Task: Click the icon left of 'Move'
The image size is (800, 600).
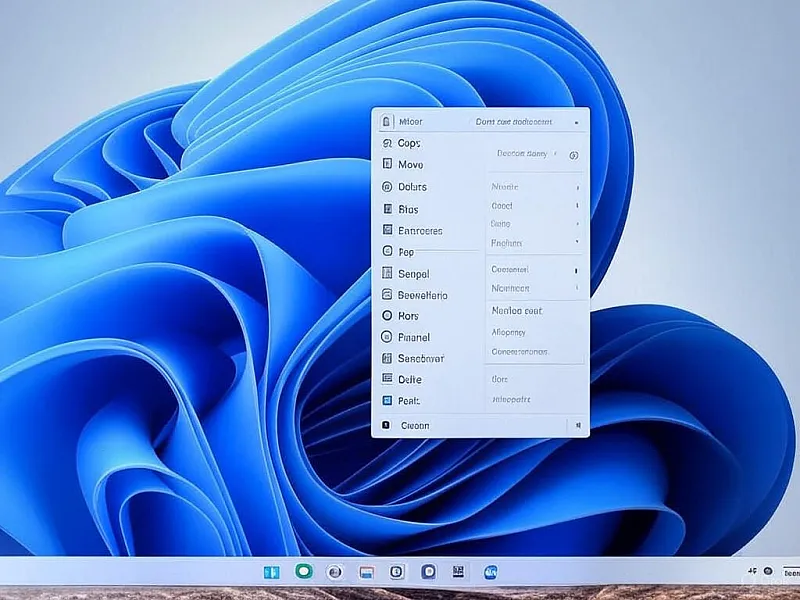Action: point(387,164)
